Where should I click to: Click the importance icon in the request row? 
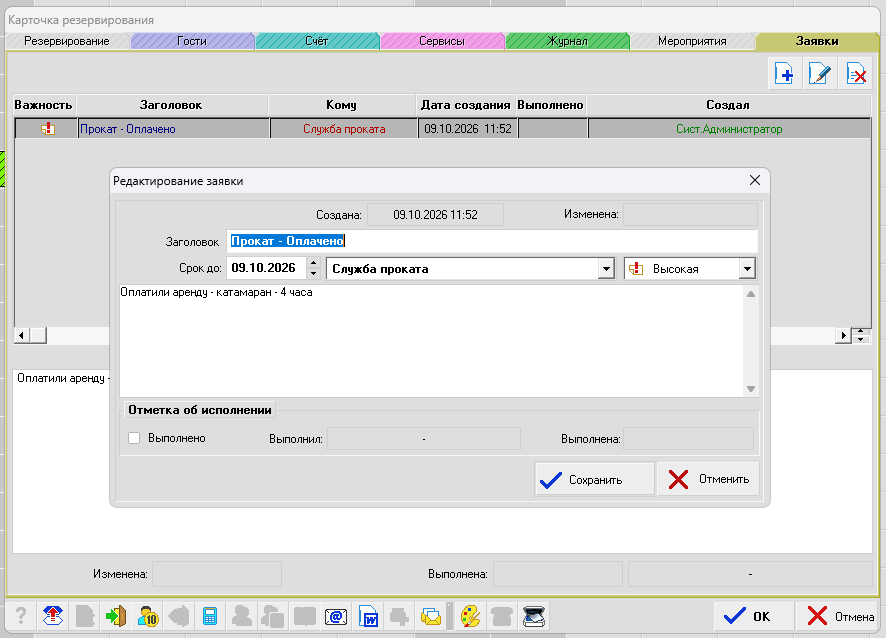(48, 129)
